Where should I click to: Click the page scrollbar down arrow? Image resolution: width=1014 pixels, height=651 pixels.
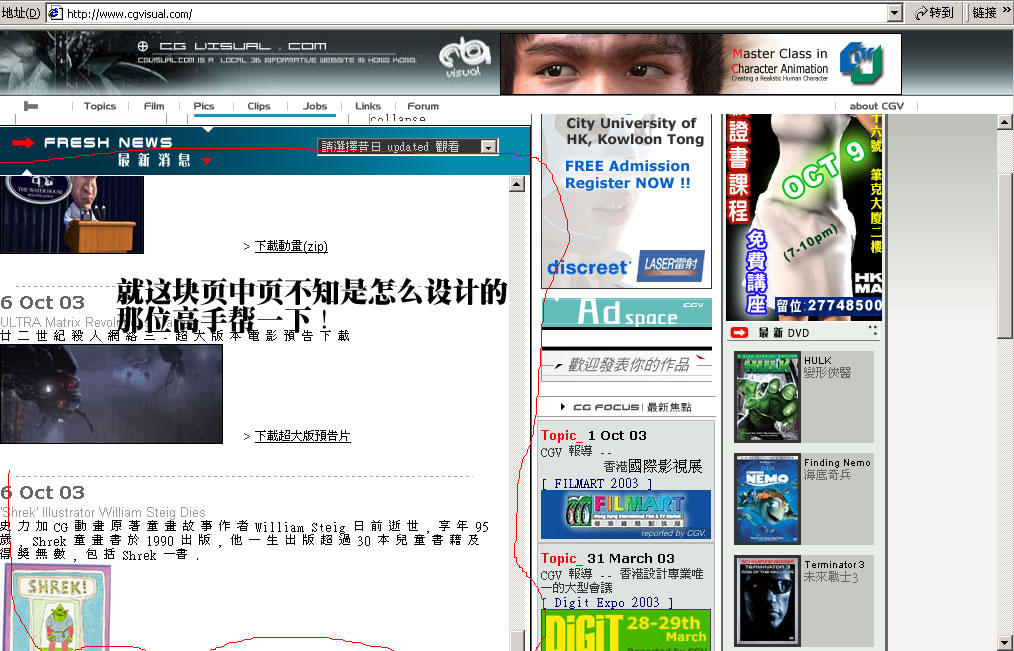point(1004,643)
